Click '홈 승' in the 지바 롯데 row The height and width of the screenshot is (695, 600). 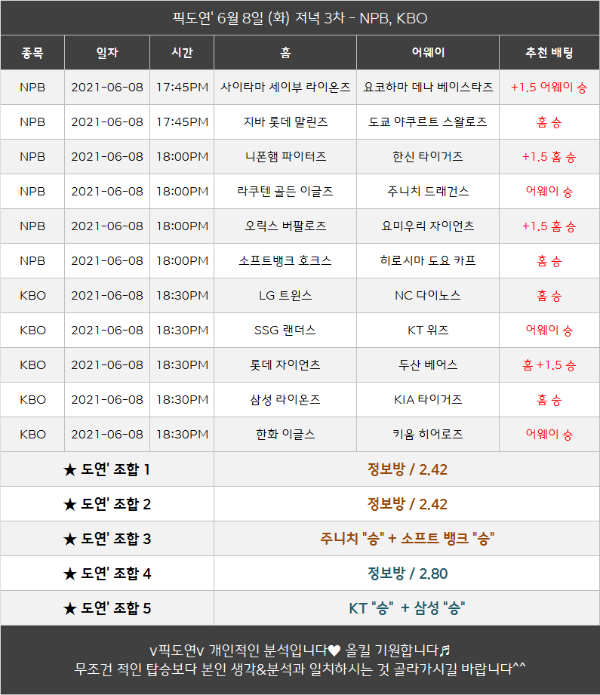coord(549,122)
